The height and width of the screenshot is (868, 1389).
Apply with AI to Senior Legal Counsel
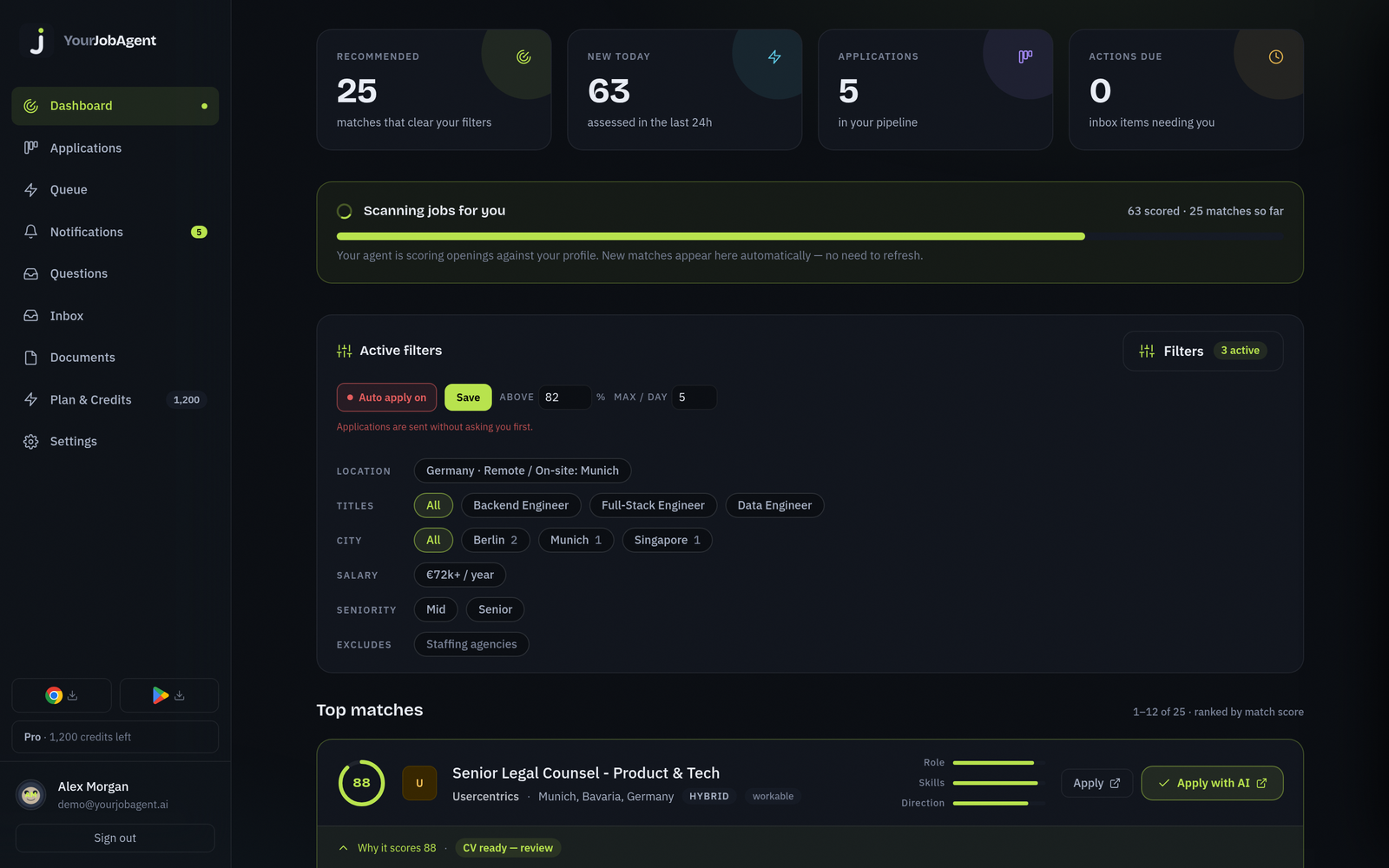tap(1212, 783)
